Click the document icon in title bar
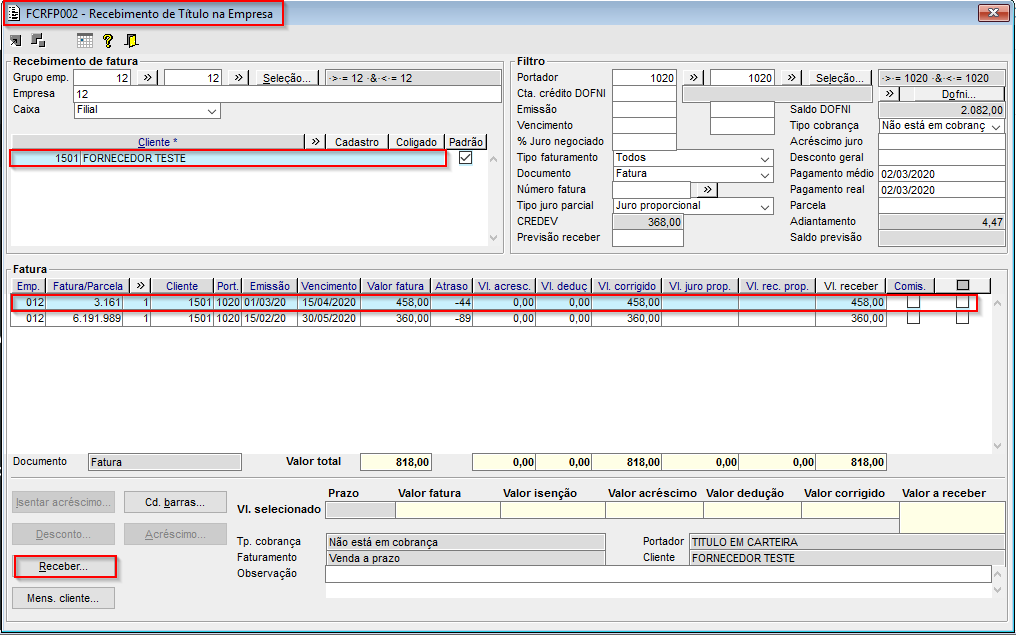1016x635 pixels. click(x=14, y=13)
